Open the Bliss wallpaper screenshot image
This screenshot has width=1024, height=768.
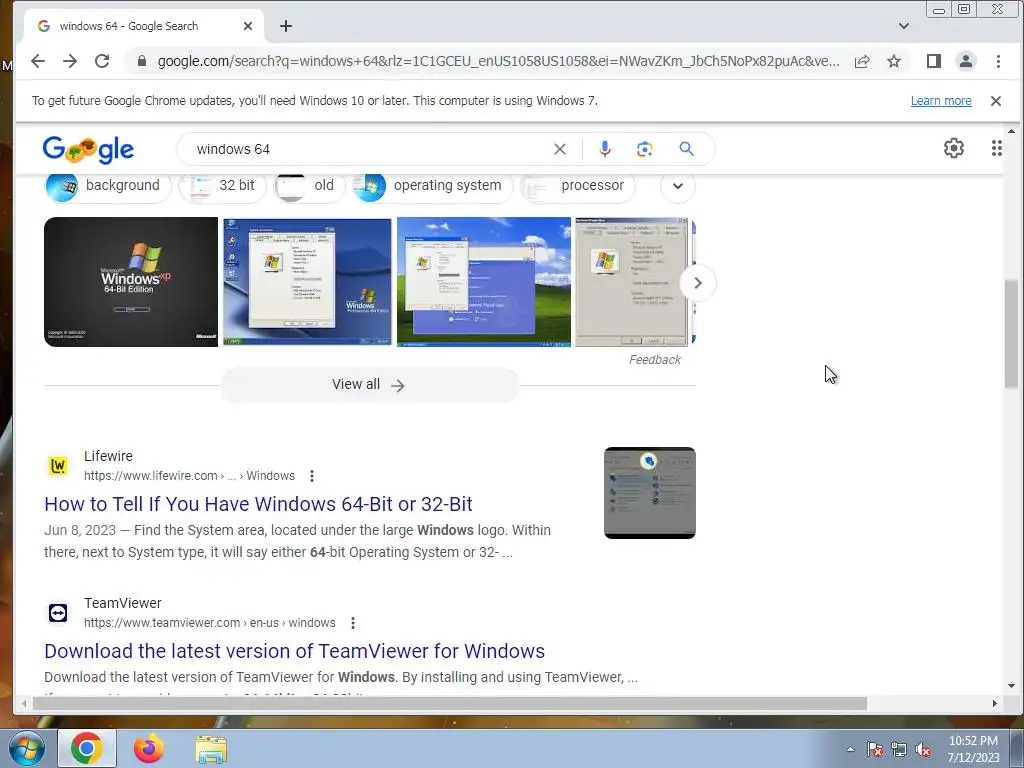(484, 282)
